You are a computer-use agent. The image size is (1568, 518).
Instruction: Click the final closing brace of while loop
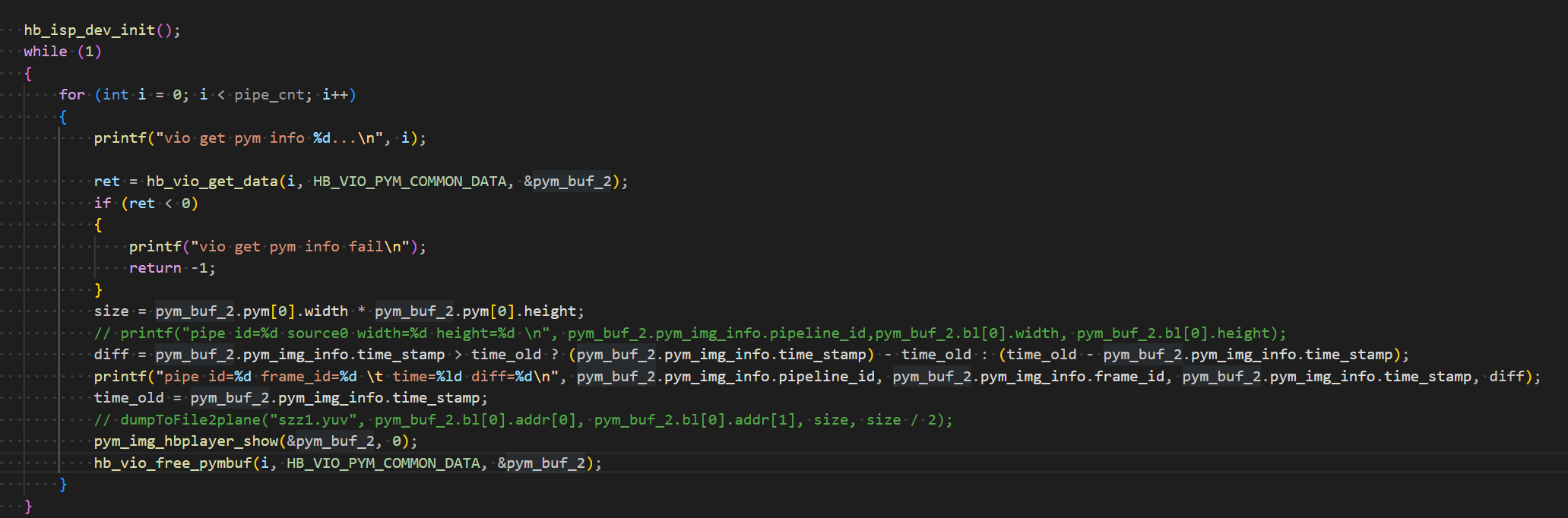28,507
